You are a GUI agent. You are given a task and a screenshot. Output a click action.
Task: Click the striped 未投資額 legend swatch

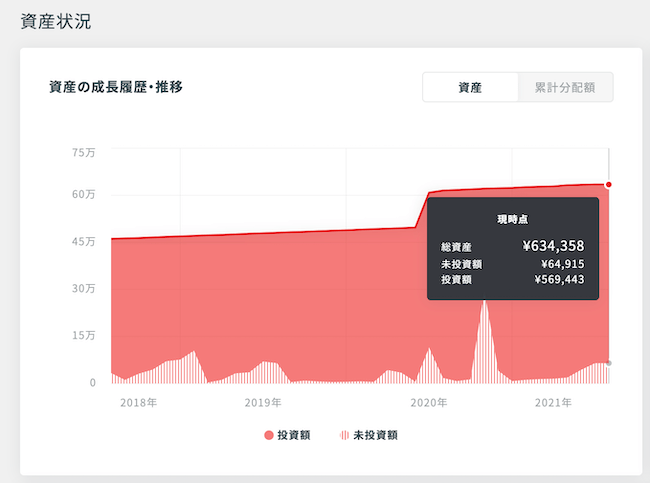click(344, 435)
